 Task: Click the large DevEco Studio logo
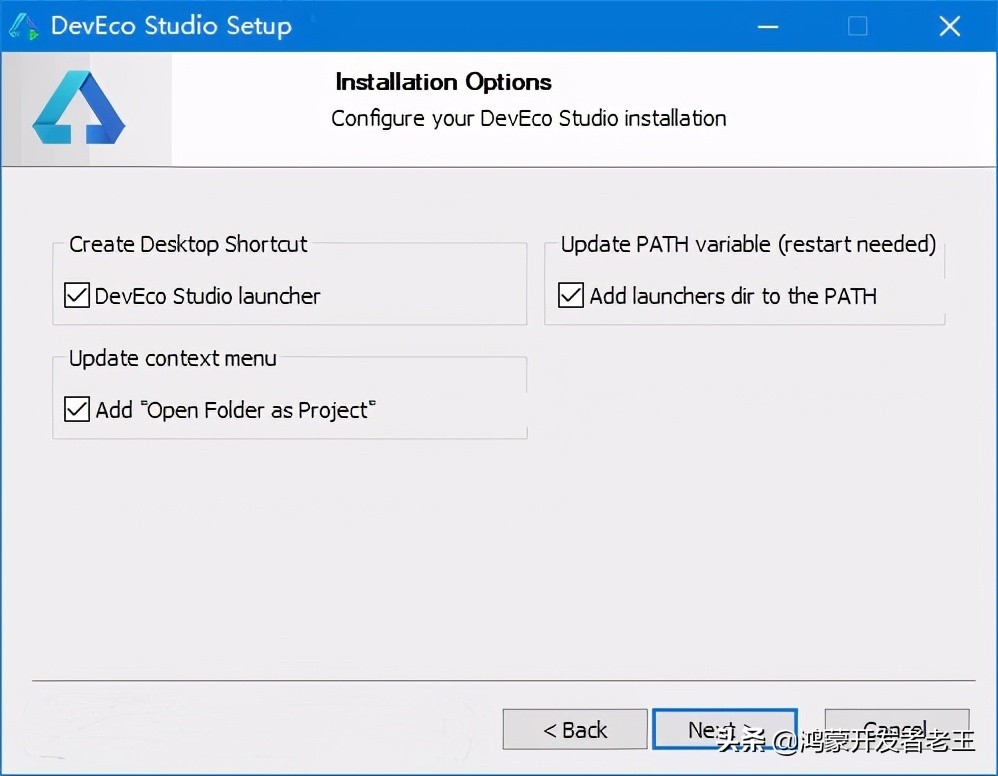78,108
